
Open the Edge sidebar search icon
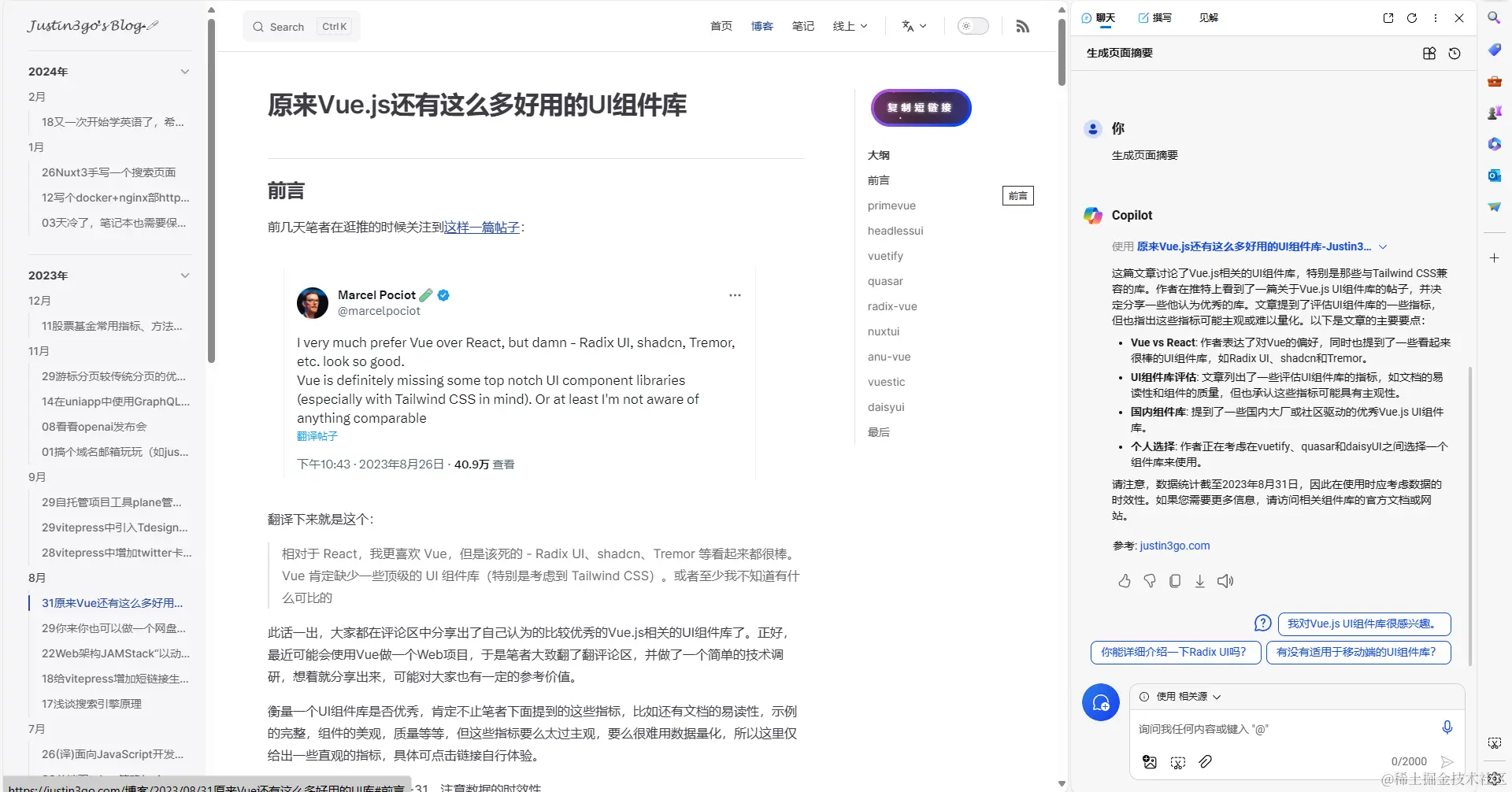point(1494,18)
